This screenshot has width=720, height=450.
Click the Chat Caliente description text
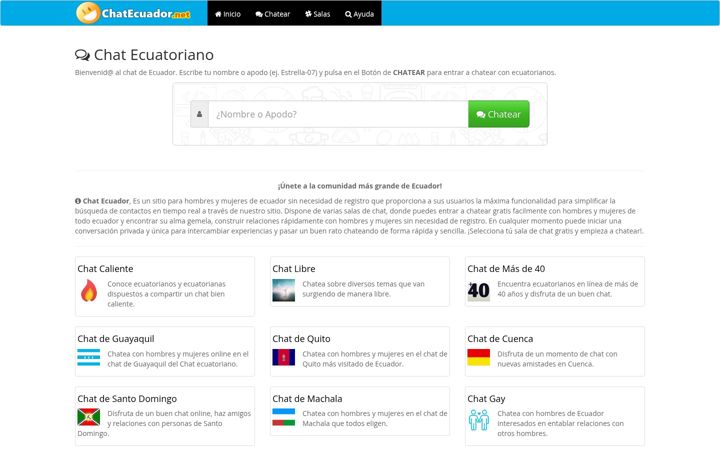166,294
